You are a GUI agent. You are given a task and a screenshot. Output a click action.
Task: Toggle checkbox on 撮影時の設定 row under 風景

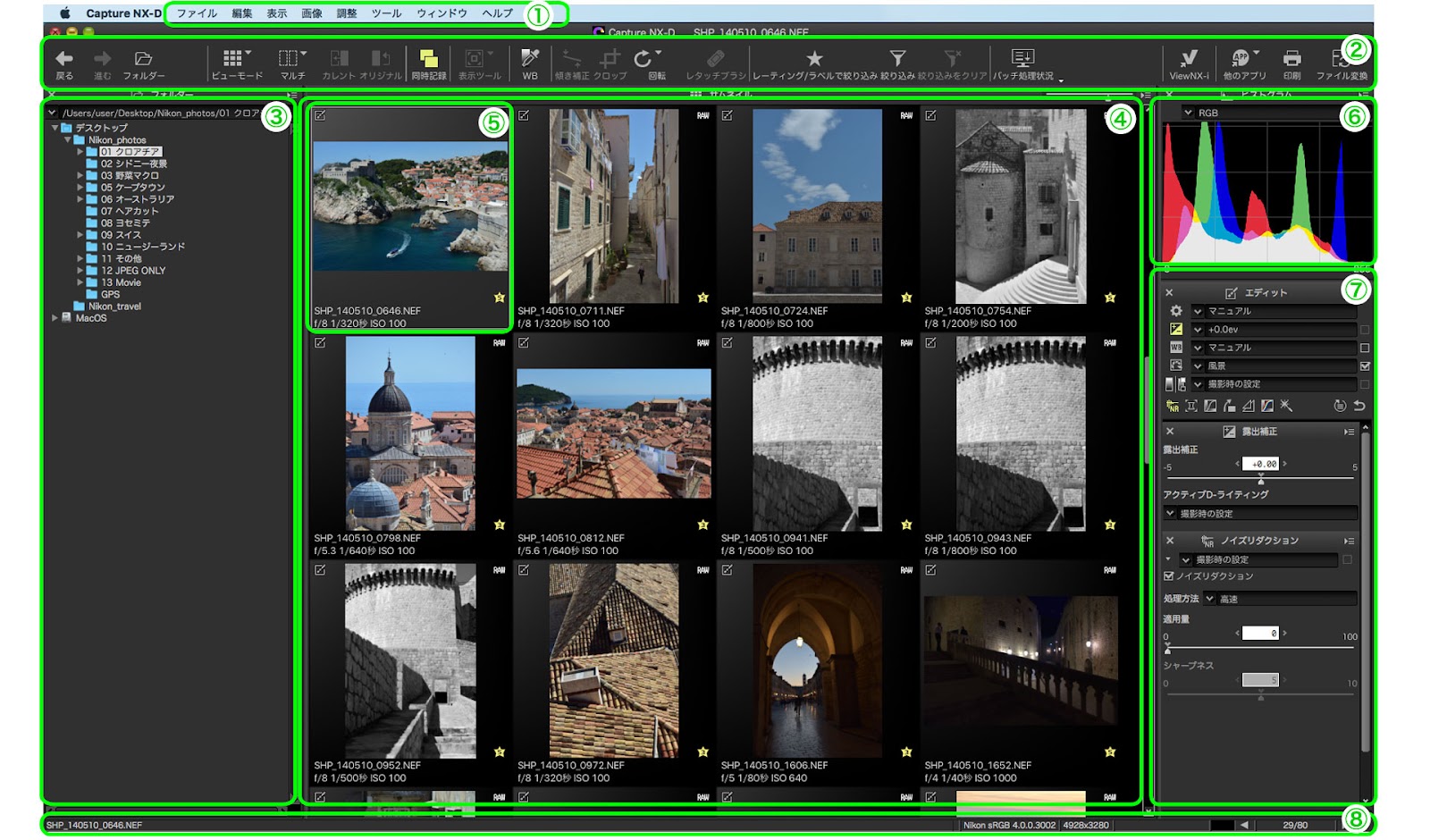[1365, 384]
